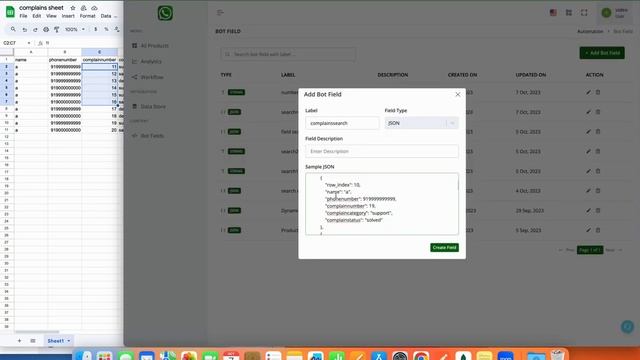The image size is (640, 360).
Task: Star the complains sheet document
Action: pos(73,8)
